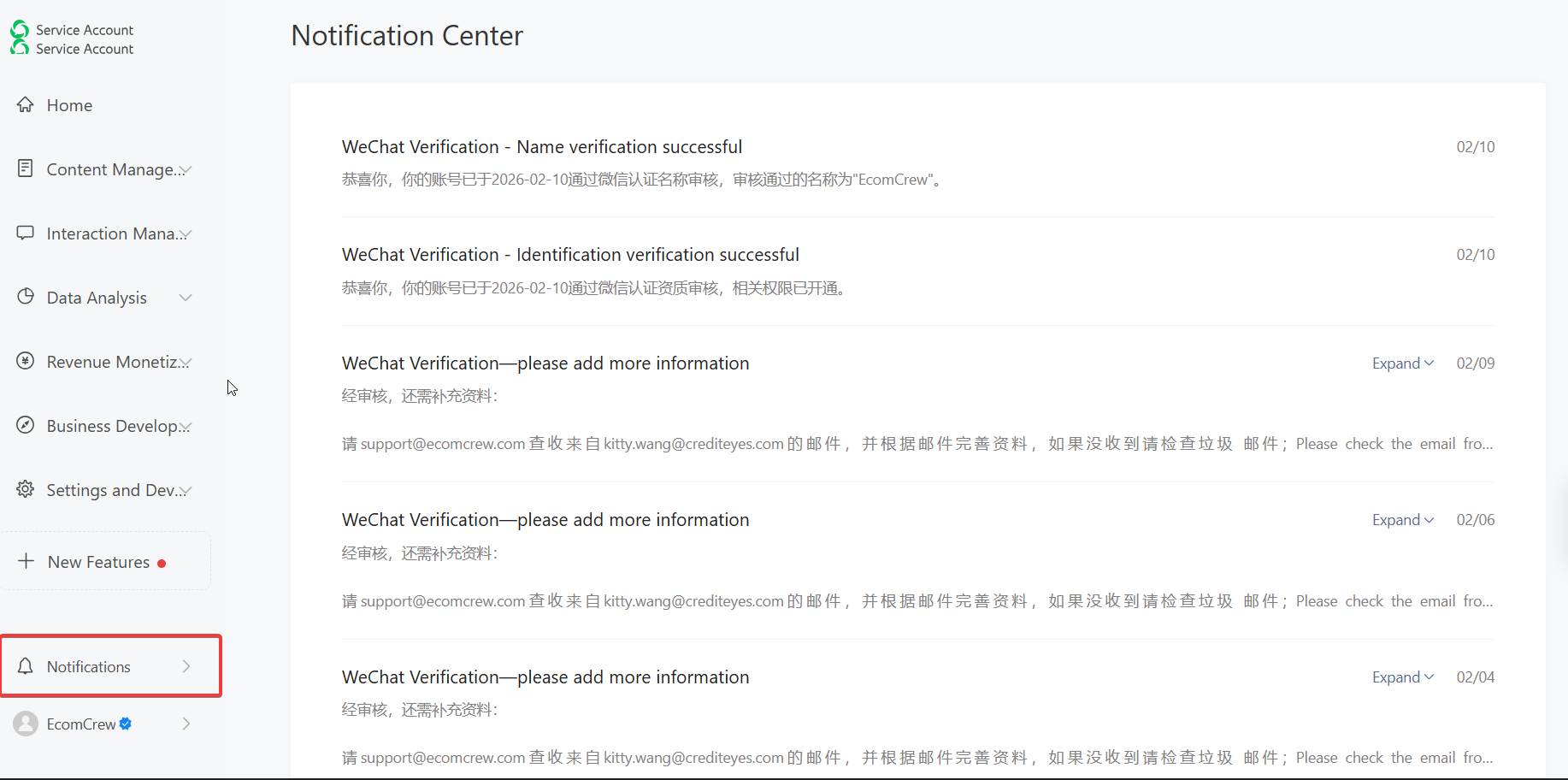Screen dimensions: 1568x780
Task: Click the EcomCrew profile avatar
Action: coord(26,724)
